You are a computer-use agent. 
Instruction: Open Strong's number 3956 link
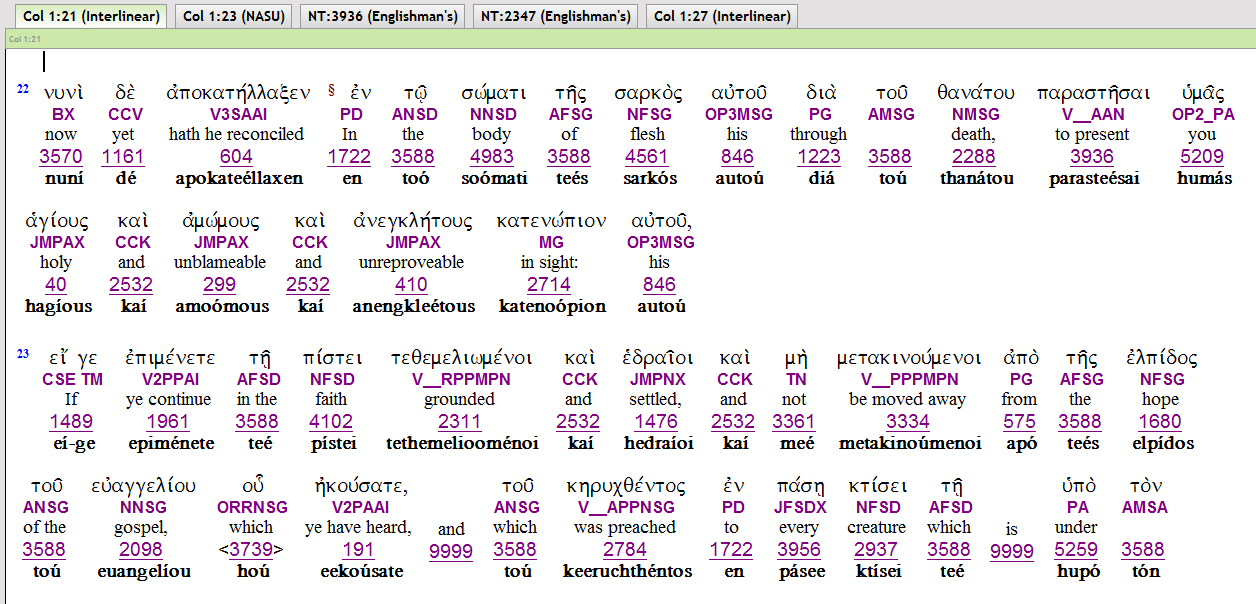pyautogui.click(x=799, y=550)
